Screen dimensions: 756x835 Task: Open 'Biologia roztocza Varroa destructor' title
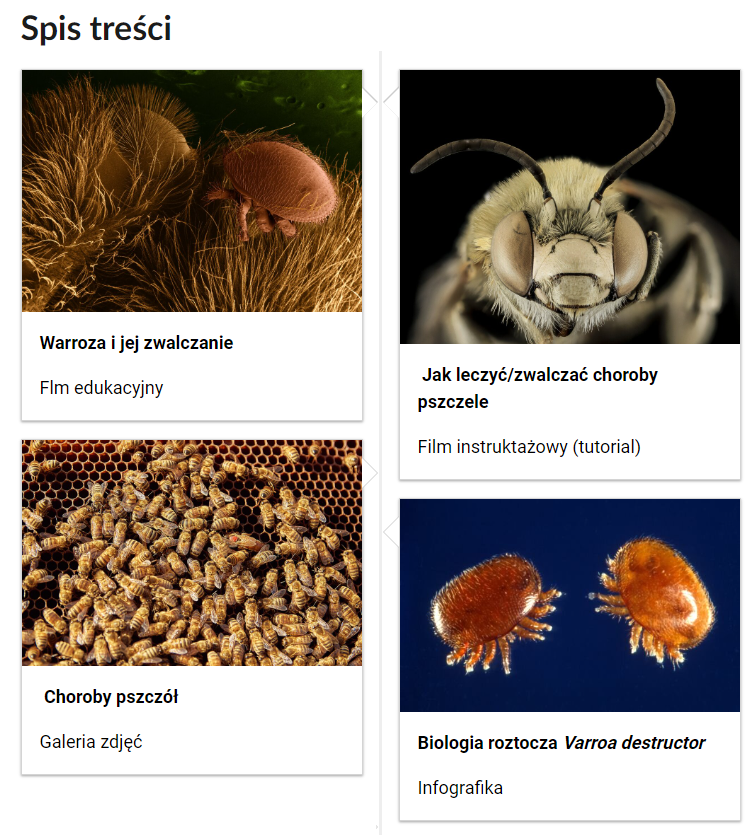click(x=561, y=743)
